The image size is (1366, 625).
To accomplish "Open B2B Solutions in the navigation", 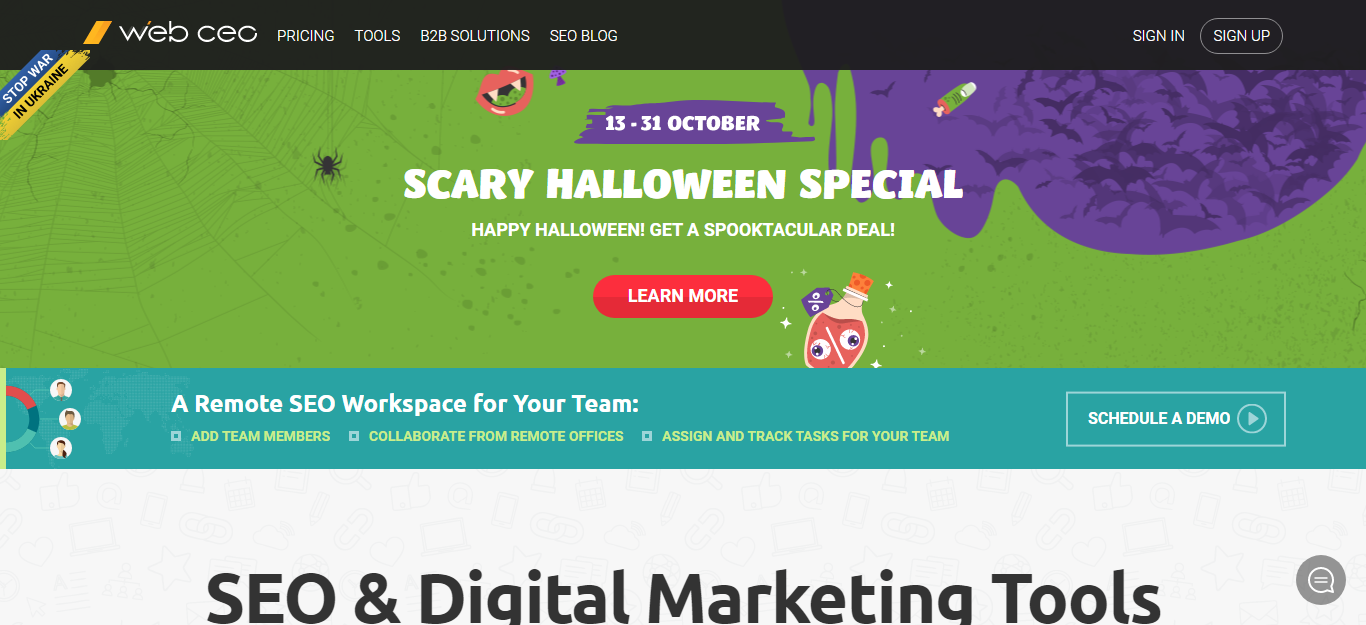I will 475,35.
